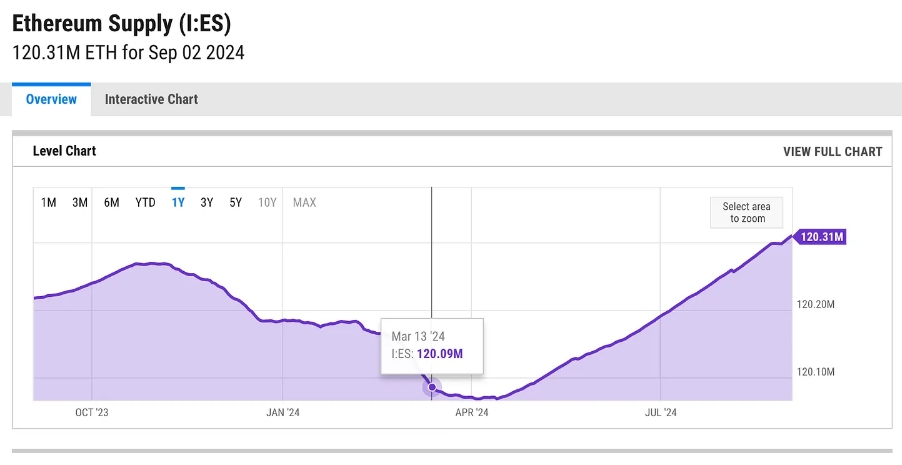Switch chart to 5Y range
This screenshot has height=465, width=902.
coord(235,203)
